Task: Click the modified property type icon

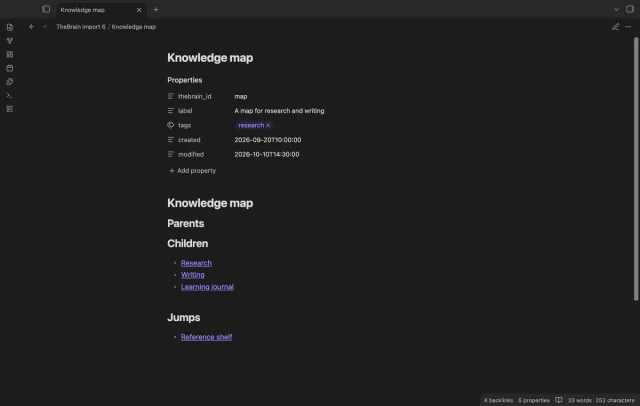Action: pos(171,154)
